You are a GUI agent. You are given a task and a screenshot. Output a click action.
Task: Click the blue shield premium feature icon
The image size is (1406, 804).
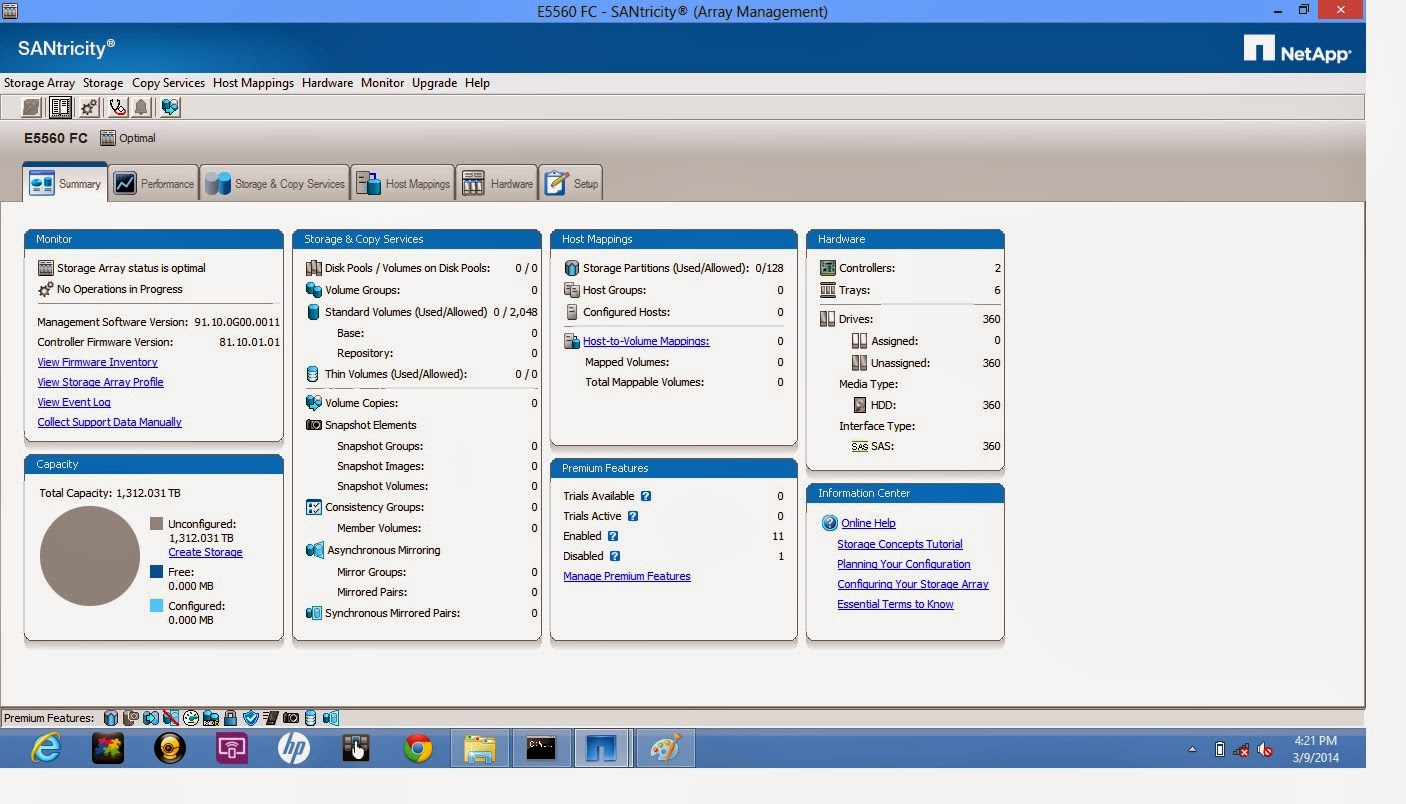(250, 717)
